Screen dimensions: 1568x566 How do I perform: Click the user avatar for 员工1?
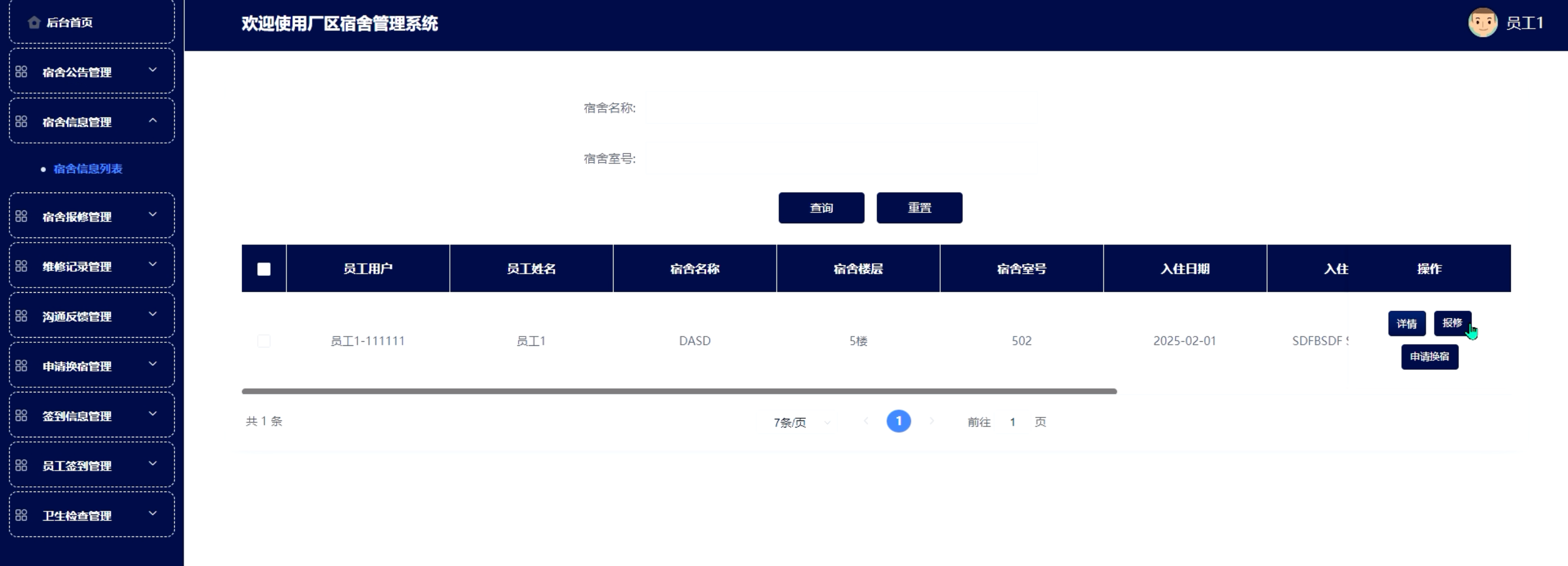1482,23
